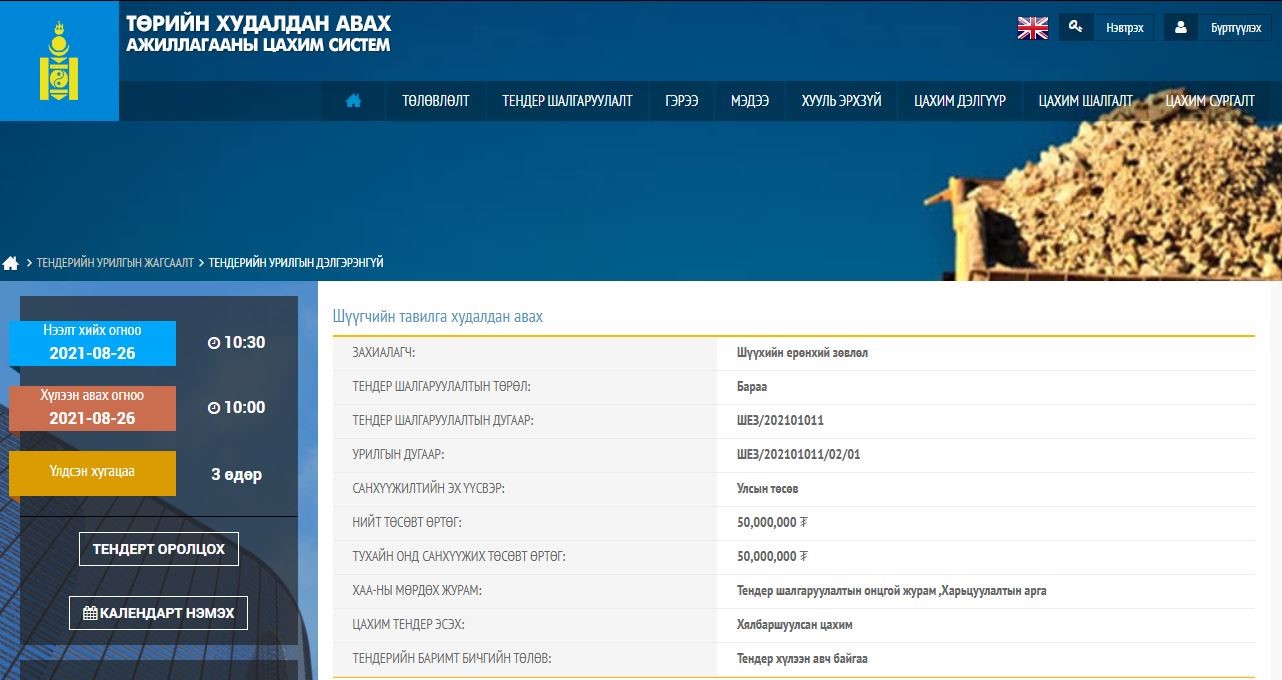Click the breadcrumb home icon
Image resolution: width=1282 pixels, height=680 pixels.
tap(11, 263)
